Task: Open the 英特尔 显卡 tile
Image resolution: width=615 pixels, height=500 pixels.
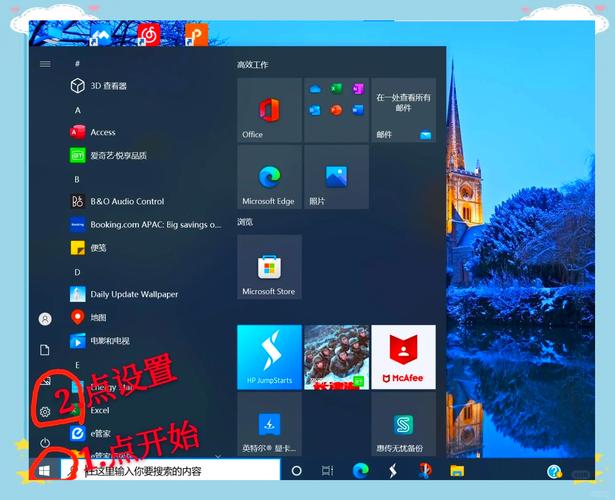Action: (269, 424)
